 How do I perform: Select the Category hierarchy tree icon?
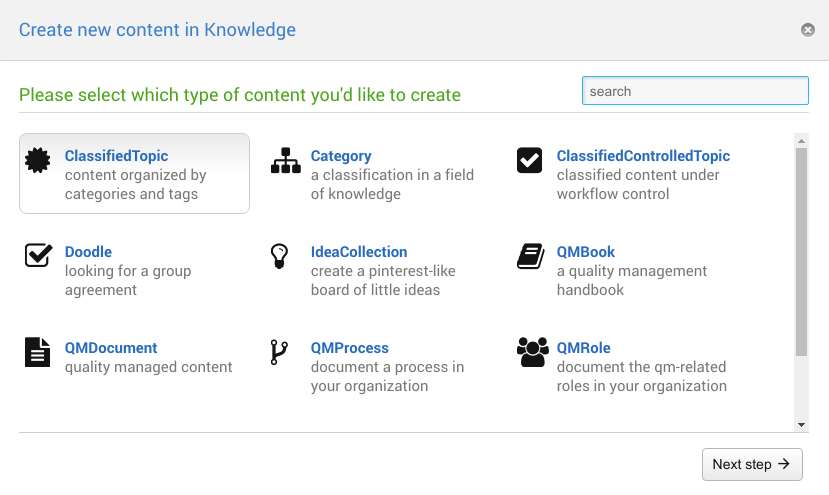coord(285,160)
